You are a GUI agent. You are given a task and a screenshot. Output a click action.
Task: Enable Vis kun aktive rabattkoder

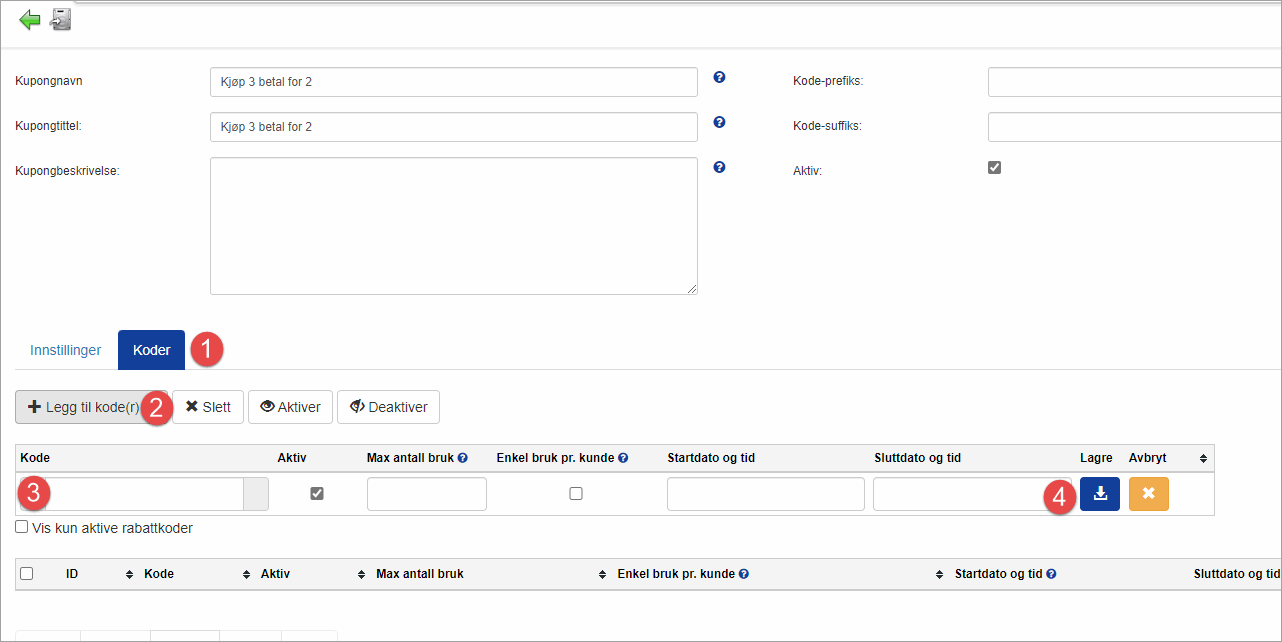[x=22, y=527]
